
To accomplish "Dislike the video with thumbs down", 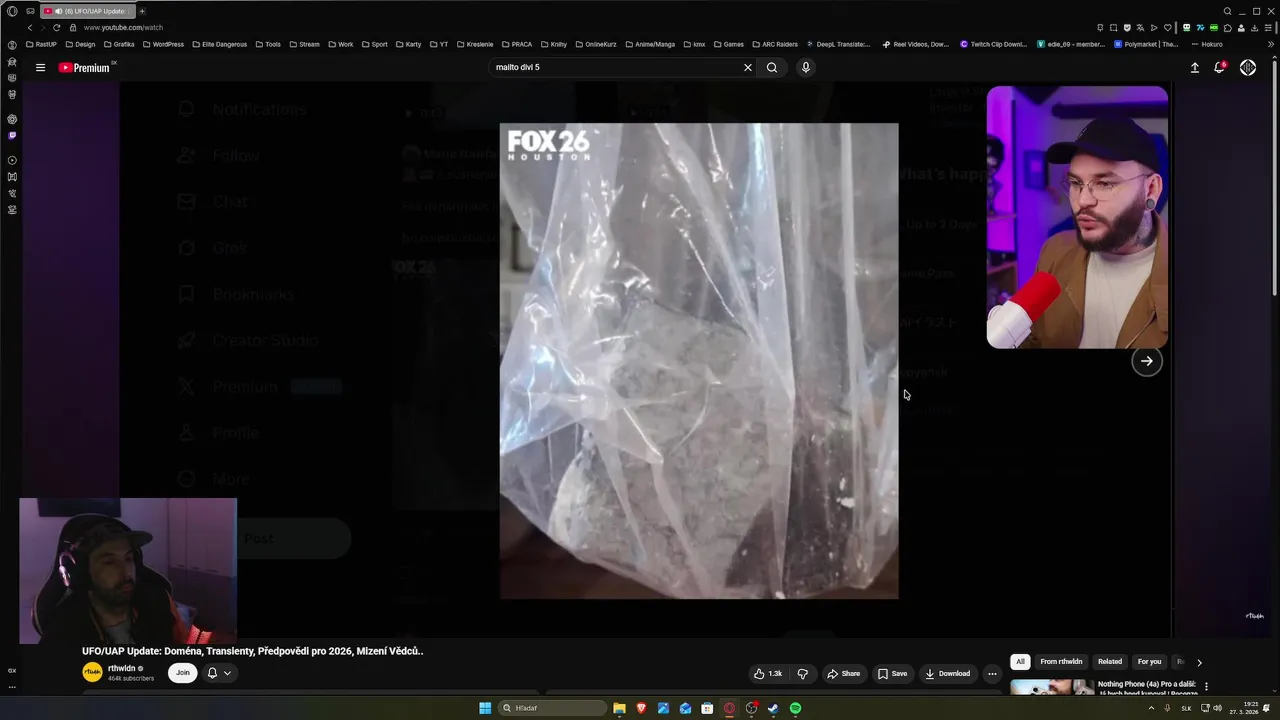I will click(802, 674).
